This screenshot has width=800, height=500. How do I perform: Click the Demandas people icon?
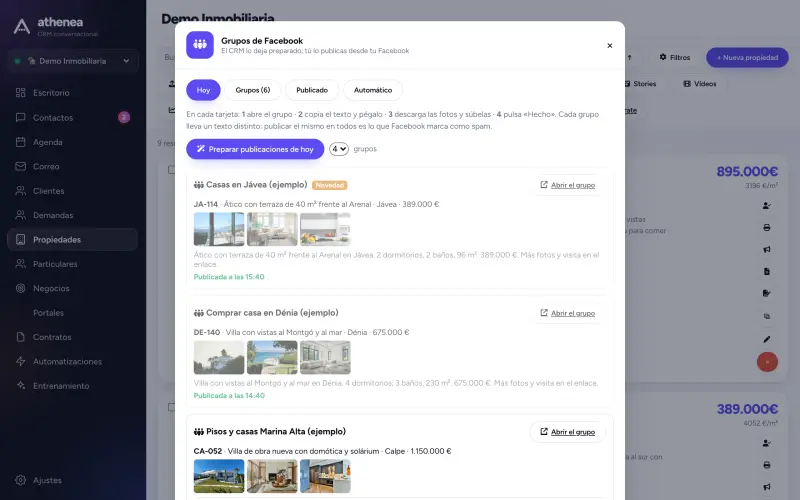click(x=20, y=215)
